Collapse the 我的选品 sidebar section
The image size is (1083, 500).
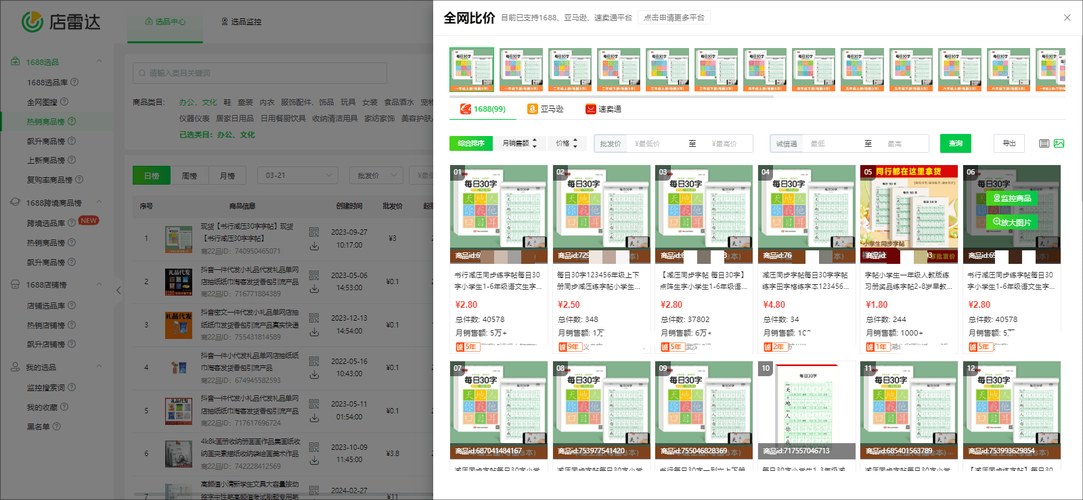click(x=99, y=367)
